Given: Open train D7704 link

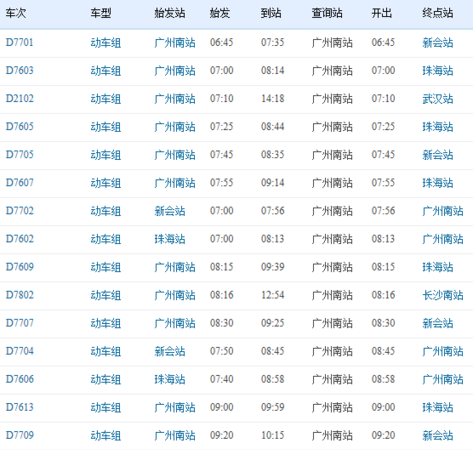Looking at the screenshot, I should tap(20, 351).
